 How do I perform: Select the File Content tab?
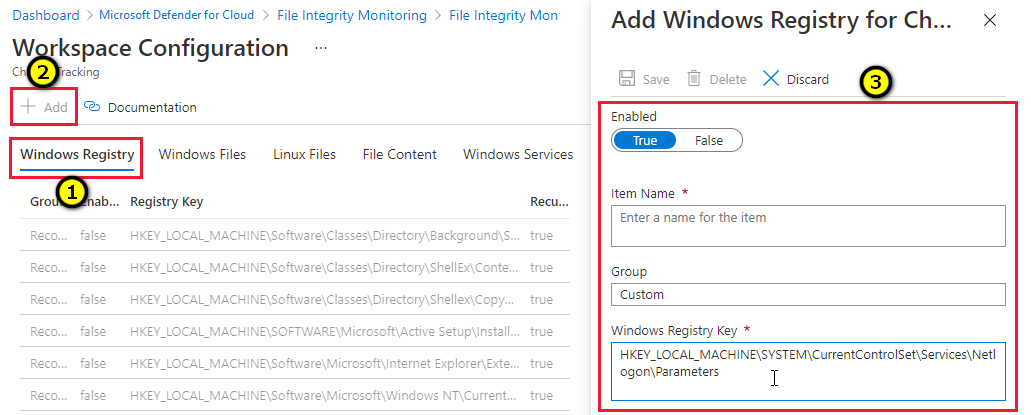pos(399,154)
